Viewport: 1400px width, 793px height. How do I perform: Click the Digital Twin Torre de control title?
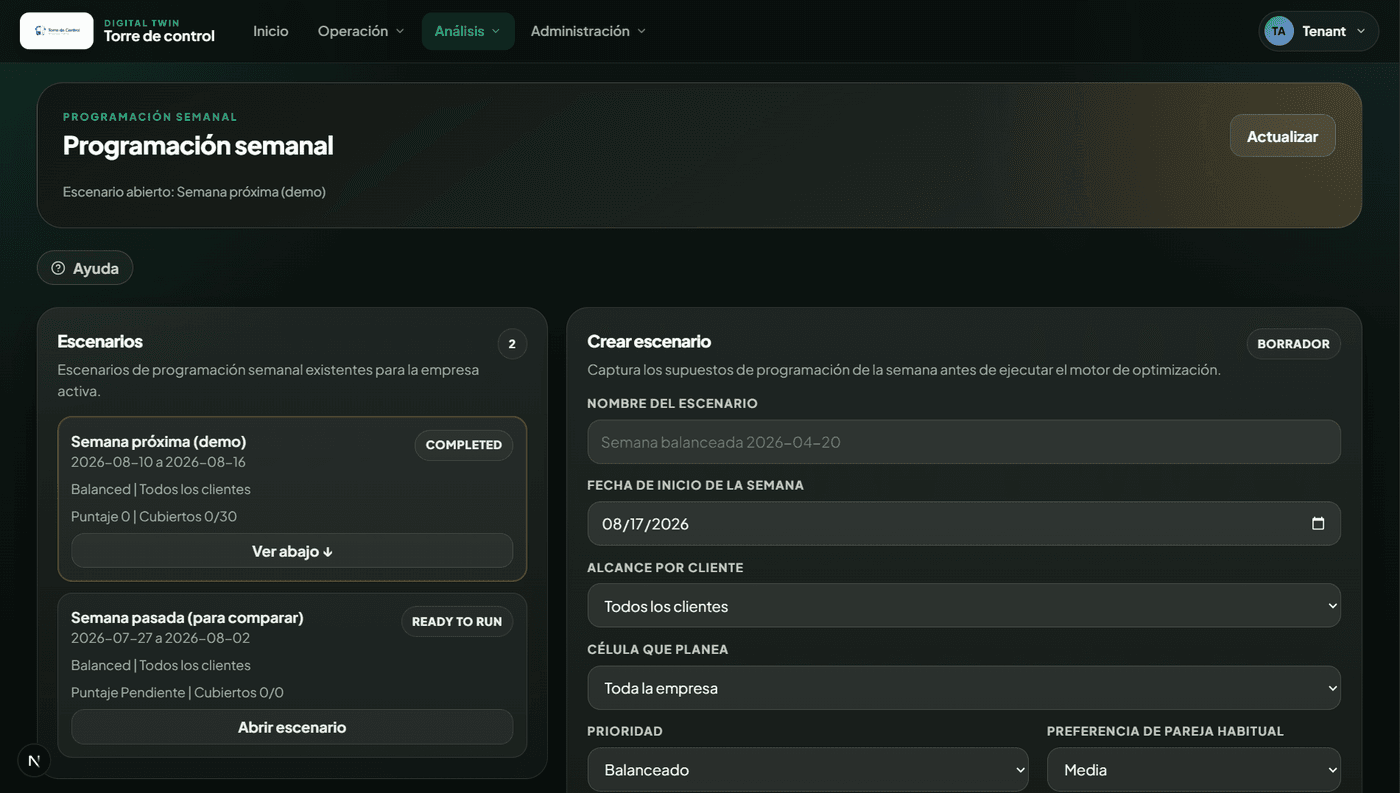[x=159, y=31]
